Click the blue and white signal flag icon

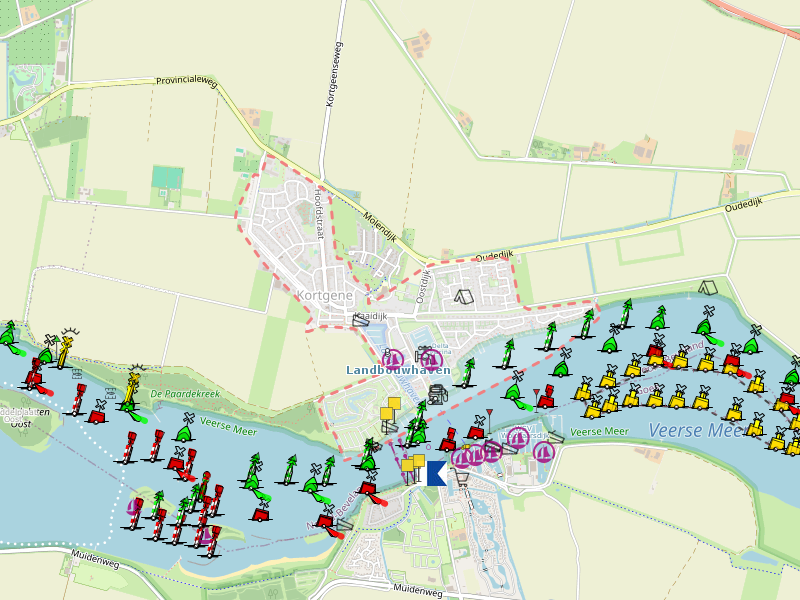(436, 473)
